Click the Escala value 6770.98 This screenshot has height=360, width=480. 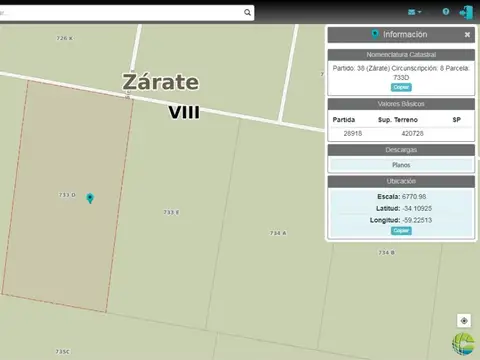[x=414, y=197]
